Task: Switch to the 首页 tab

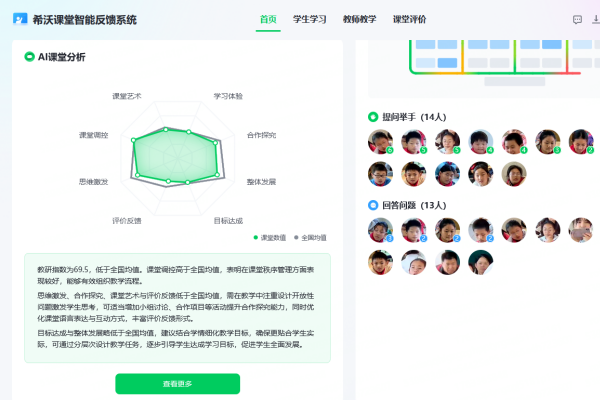Action: point(268,19)
